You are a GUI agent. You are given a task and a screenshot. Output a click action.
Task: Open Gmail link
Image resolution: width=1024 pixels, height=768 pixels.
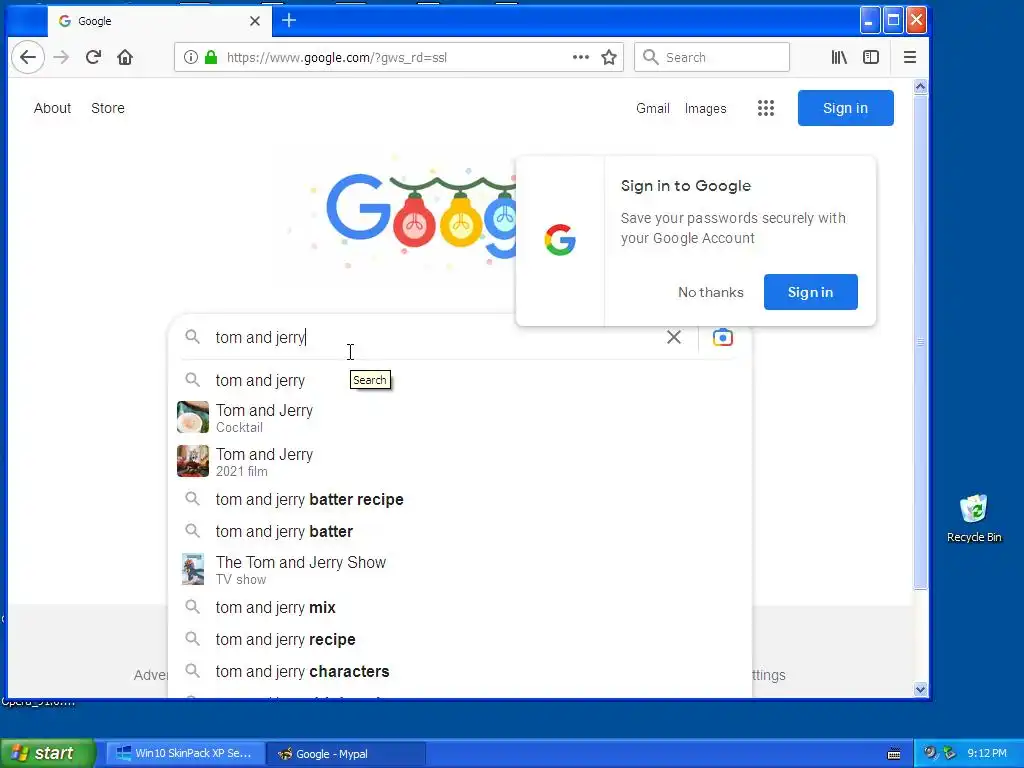652,108
